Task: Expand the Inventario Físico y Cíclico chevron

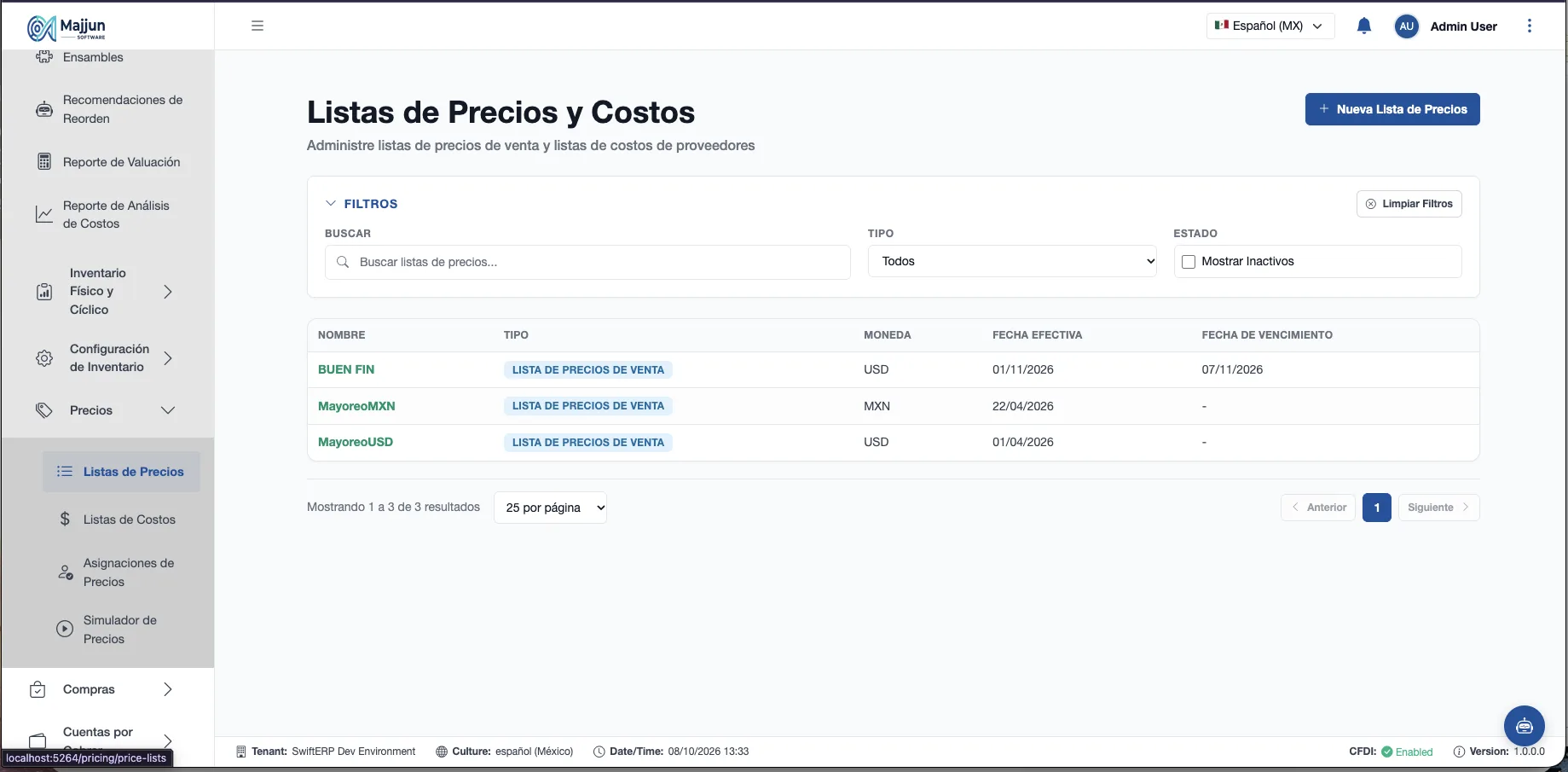Action: tap(168, 292)
